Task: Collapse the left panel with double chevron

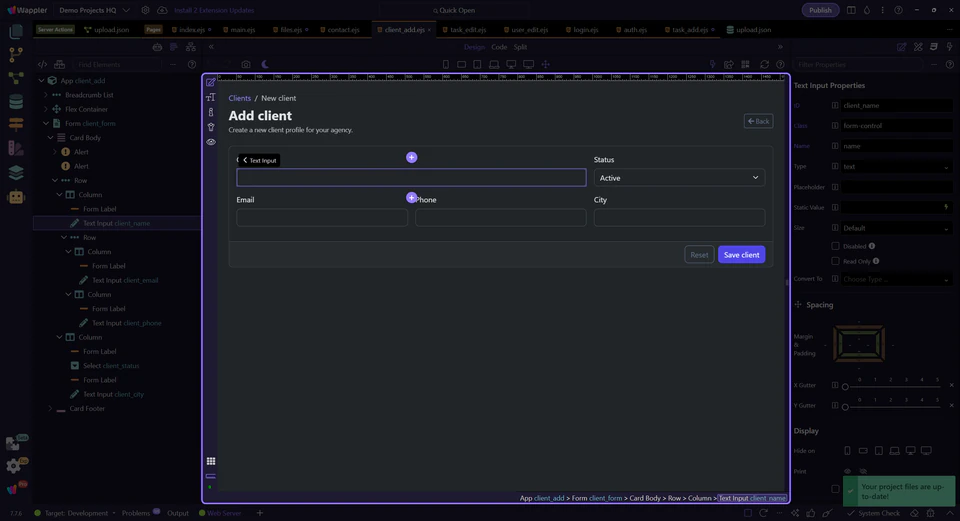Action: [211, 47]
